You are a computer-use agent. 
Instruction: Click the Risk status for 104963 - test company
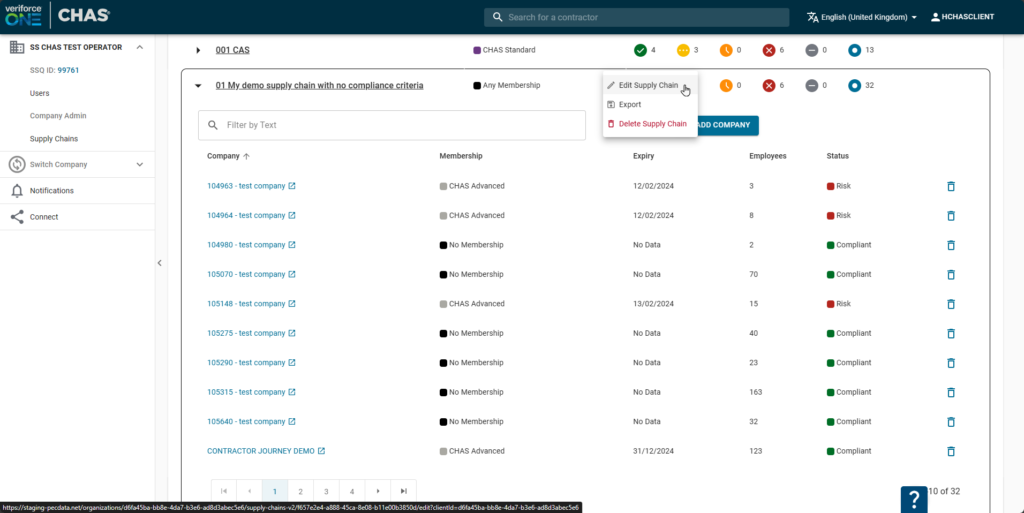(839, 186)
